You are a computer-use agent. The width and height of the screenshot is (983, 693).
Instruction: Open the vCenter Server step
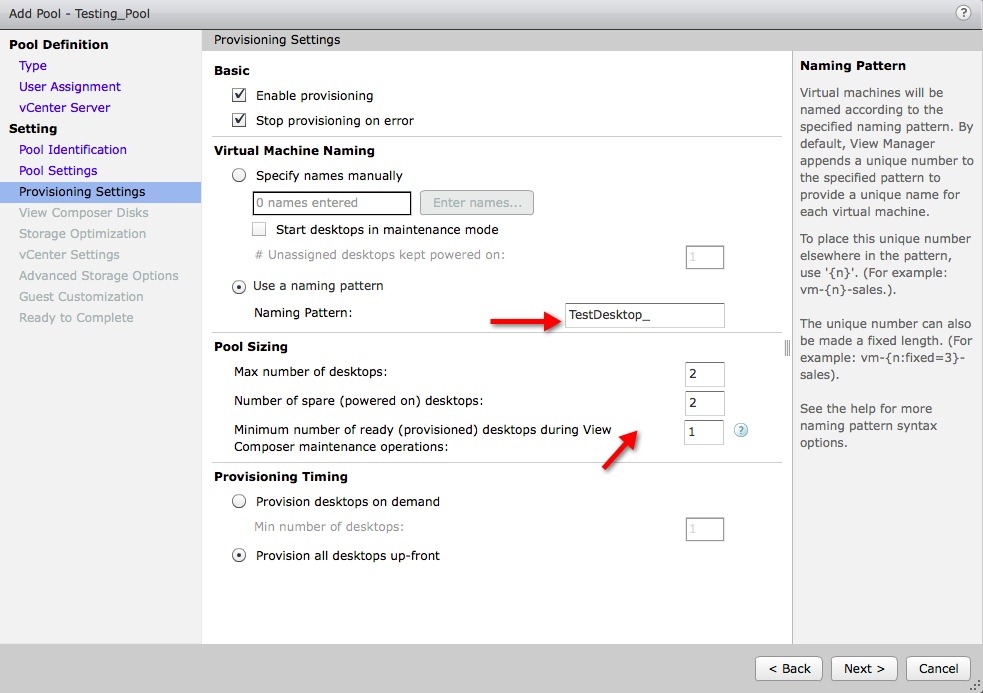coord(64,108)
